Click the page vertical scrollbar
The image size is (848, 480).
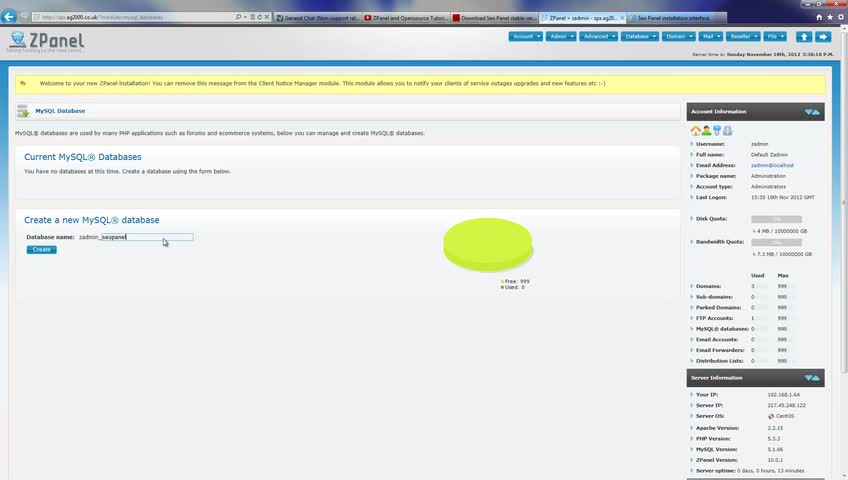(844, 205)
